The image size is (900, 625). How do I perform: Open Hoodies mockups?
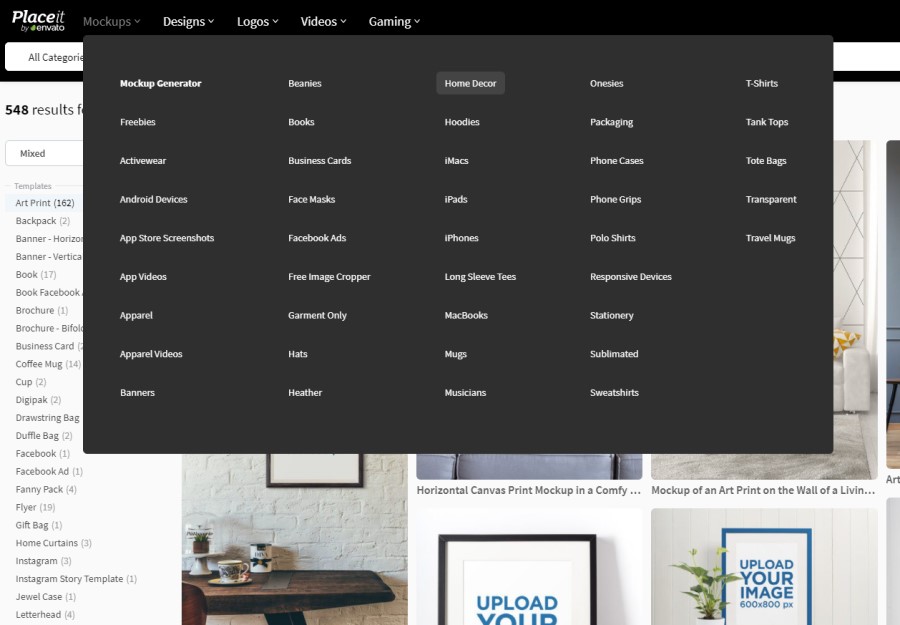click(462, 122)
